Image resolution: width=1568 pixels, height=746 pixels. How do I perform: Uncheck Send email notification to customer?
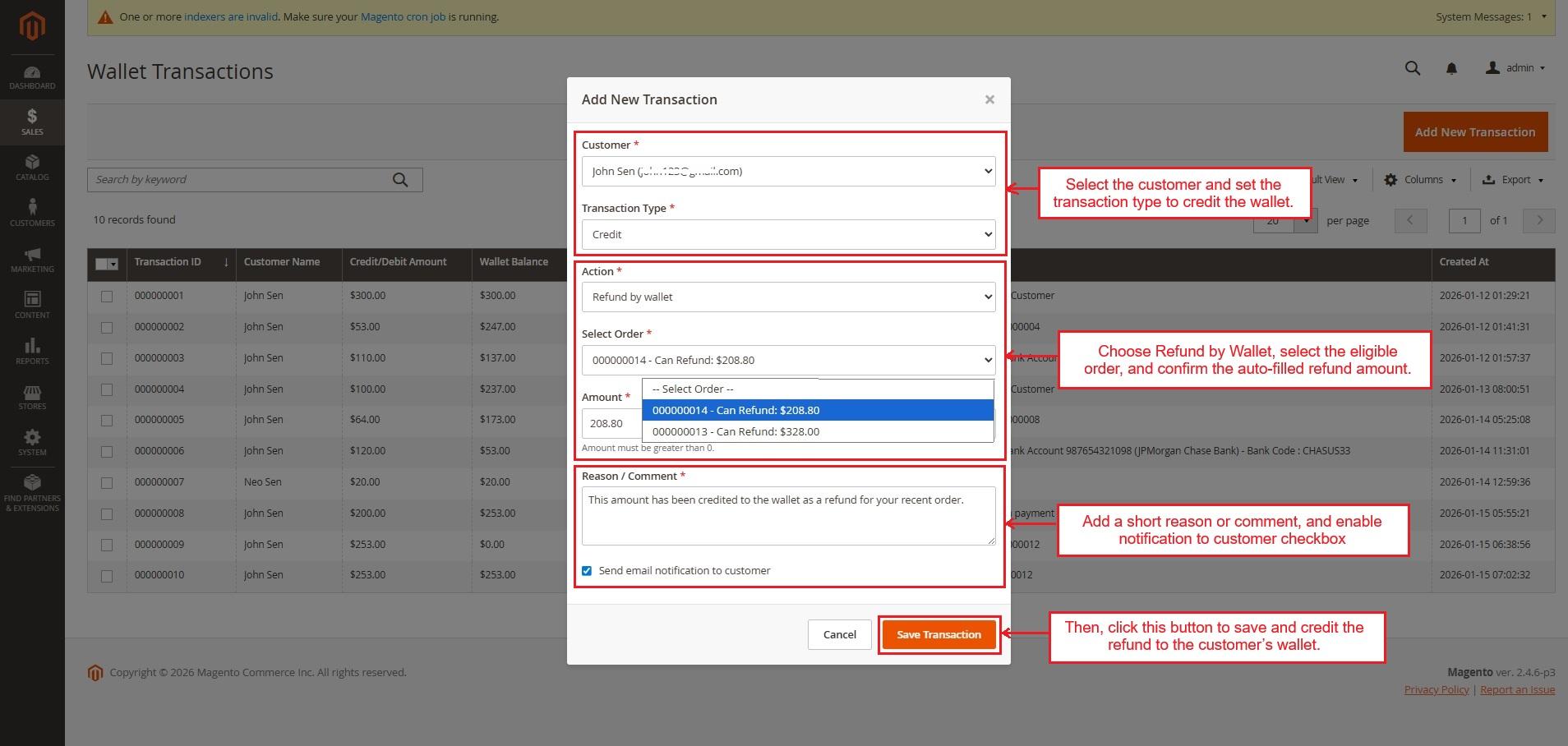(x=587, y=571)
